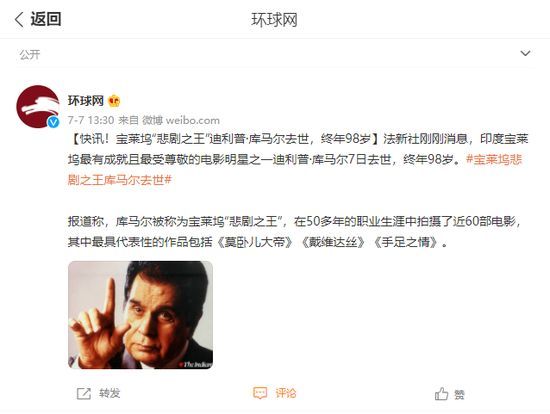This screenshot has height=414, width=550.
Task: Click the orange comment bubble icon
Action: point(260,393)
